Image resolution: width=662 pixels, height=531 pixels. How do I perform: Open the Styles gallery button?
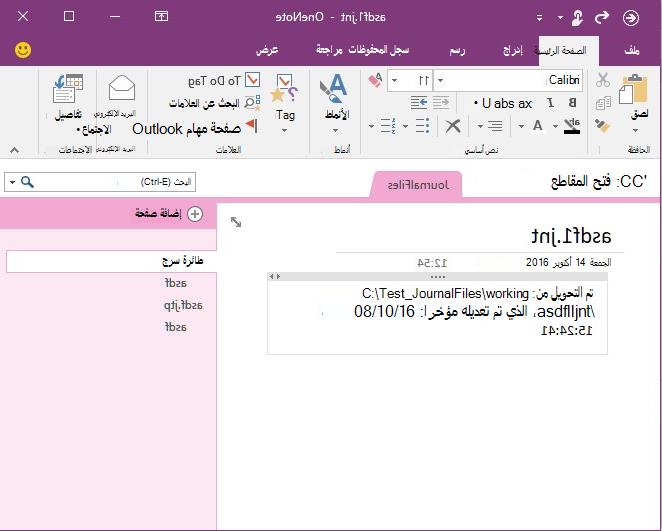click(336, 103)
